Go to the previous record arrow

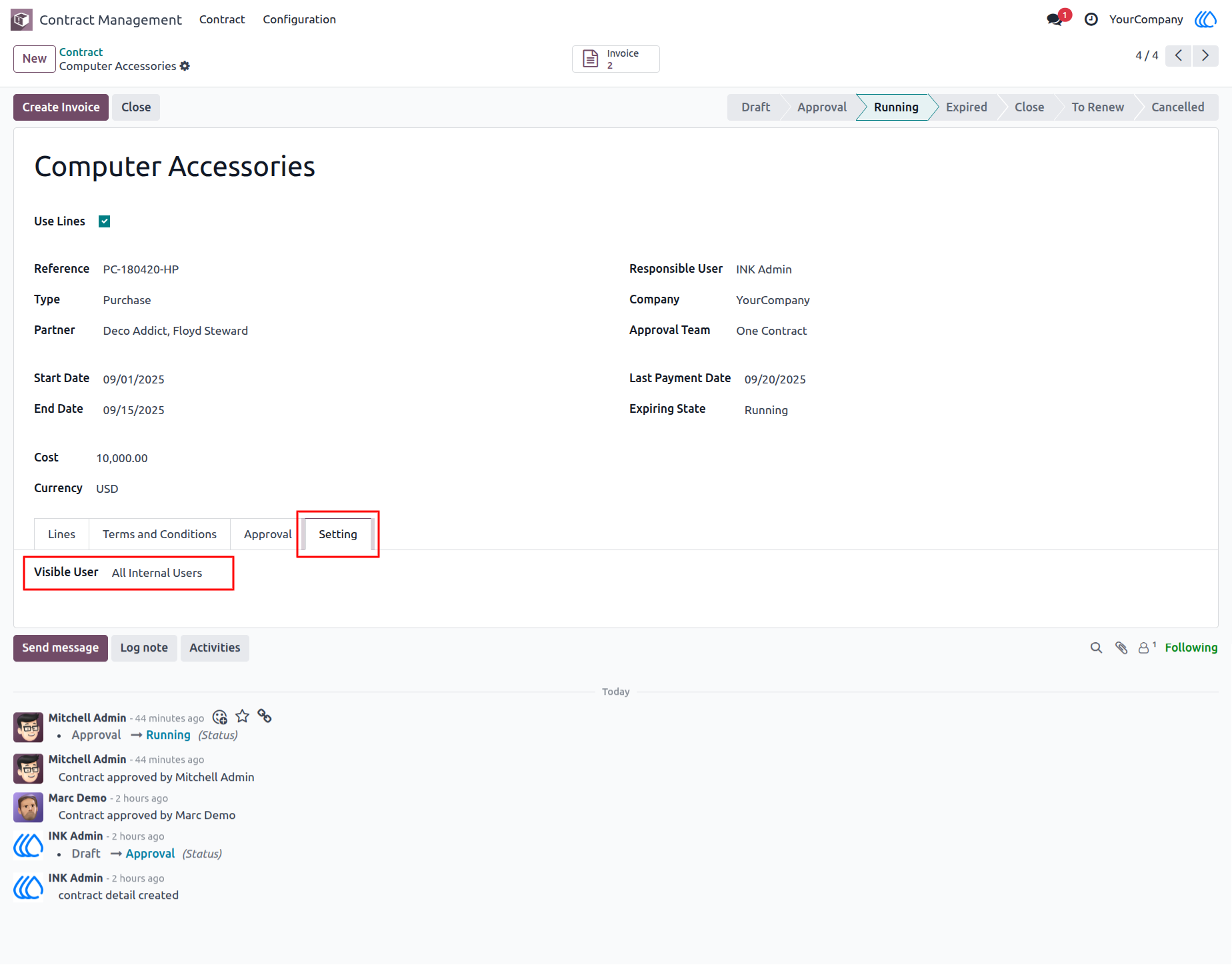(x=1179, y=55)
